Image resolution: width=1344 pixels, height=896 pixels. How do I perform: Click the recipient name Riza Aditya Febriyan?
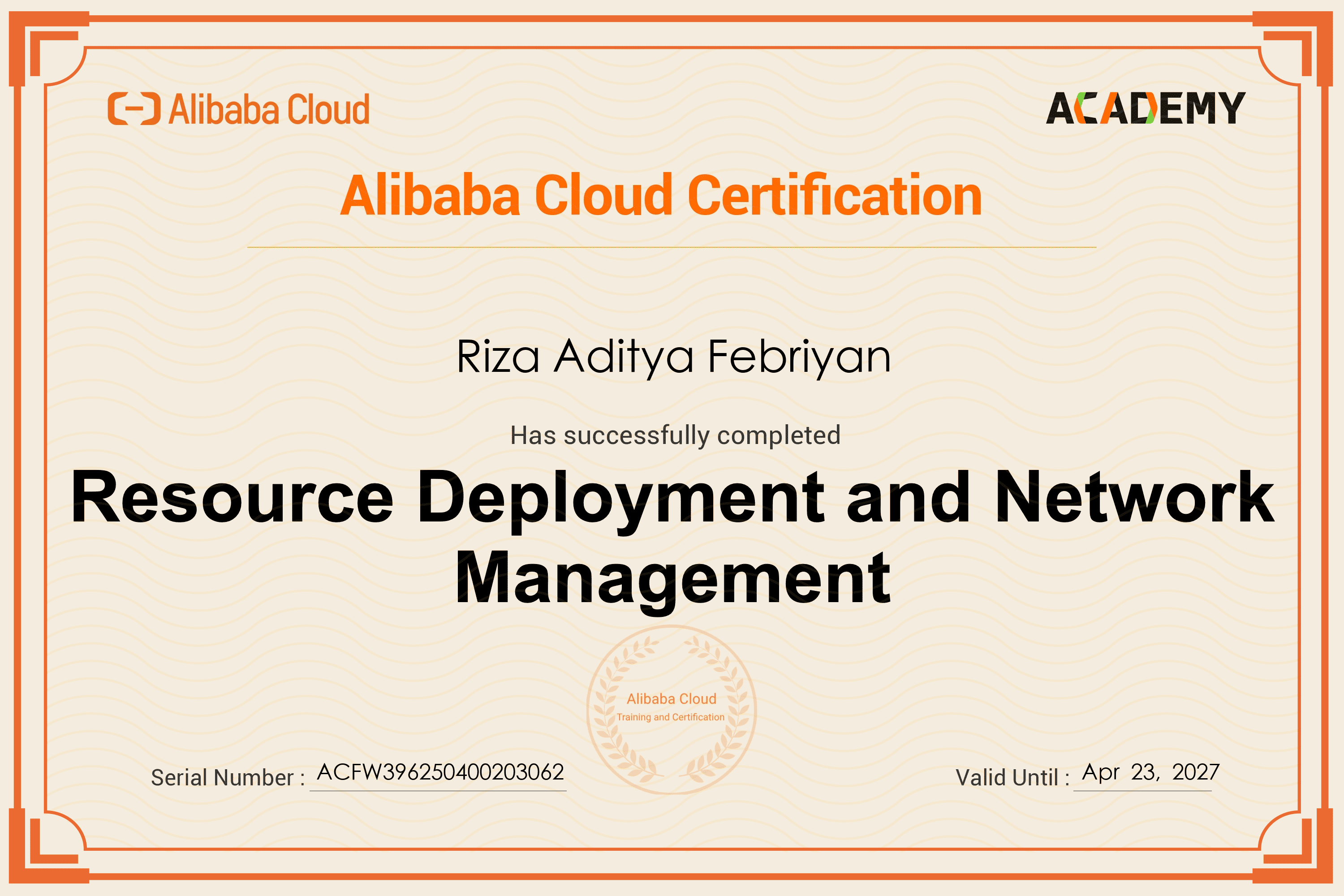pos(673,357)
